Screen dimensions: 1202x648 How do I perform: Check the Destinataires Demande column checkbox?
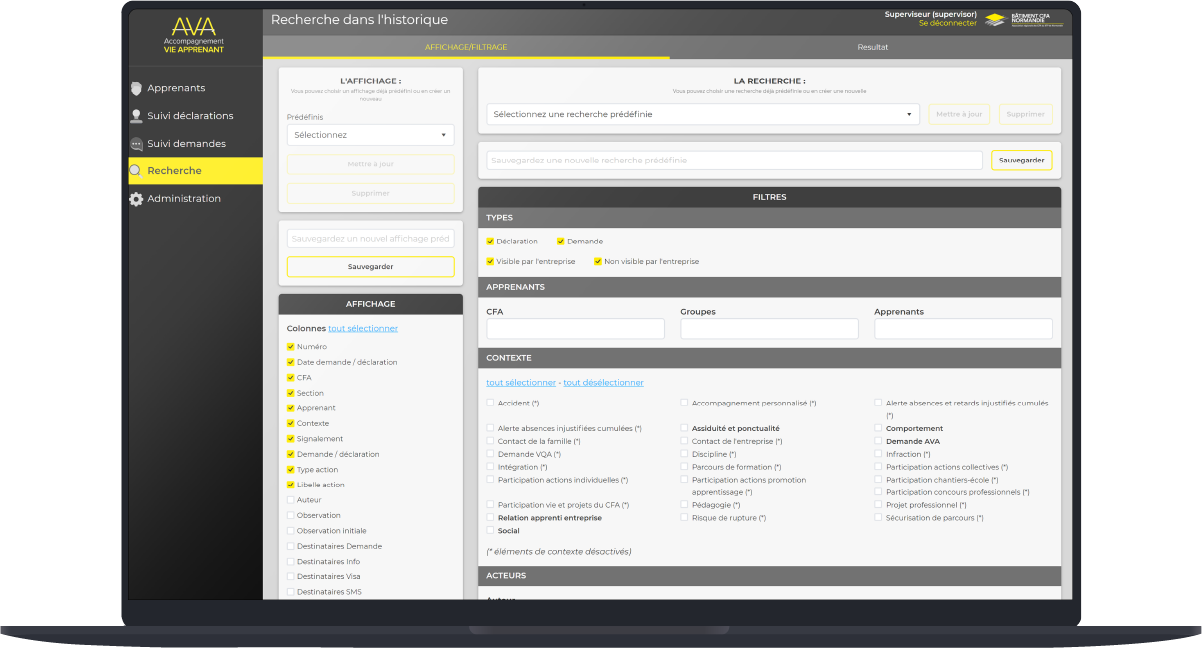290,546
